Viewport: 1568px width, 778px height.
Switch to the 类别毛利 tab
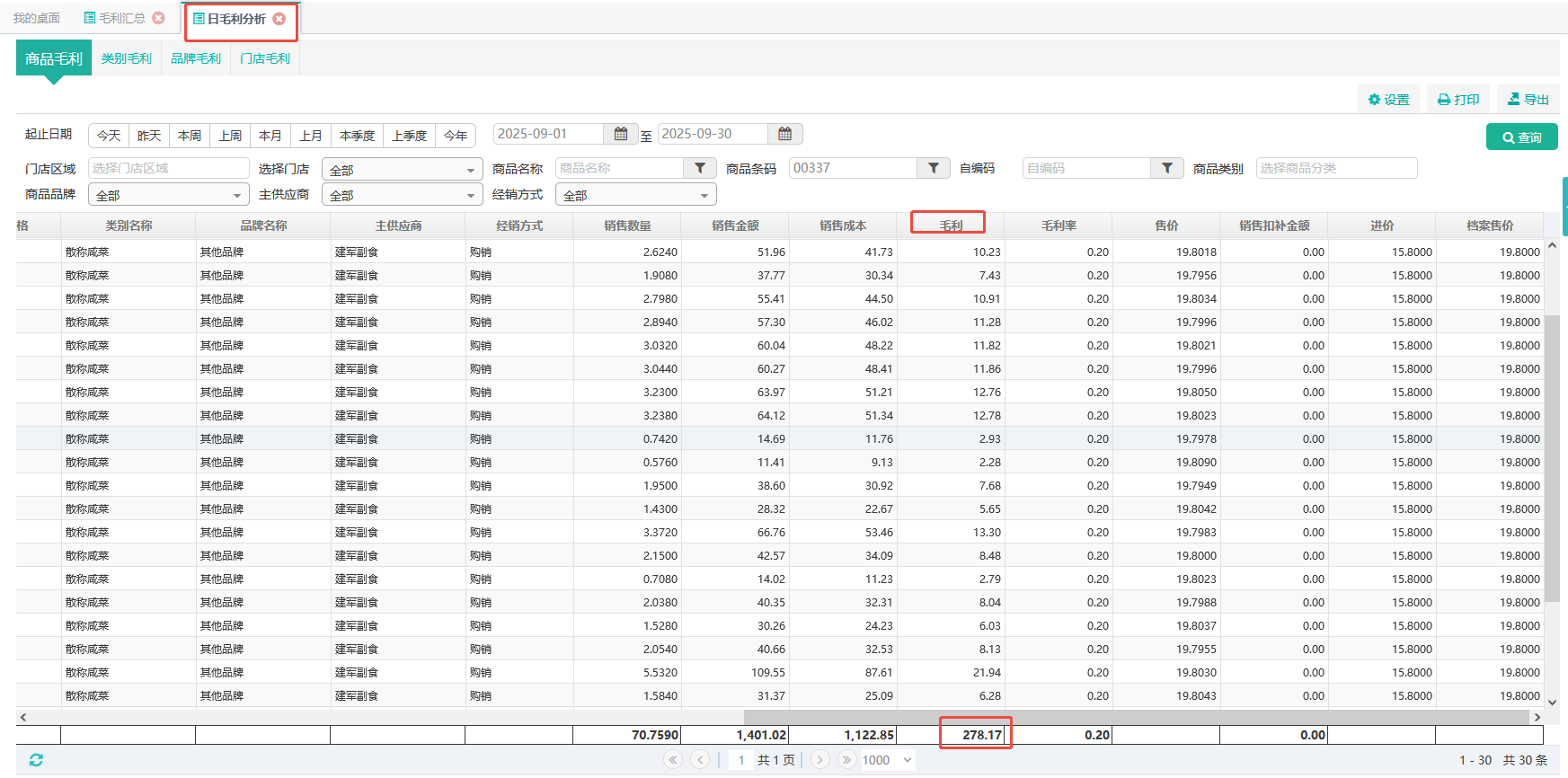pyautogui.click(x=127, y=58)
